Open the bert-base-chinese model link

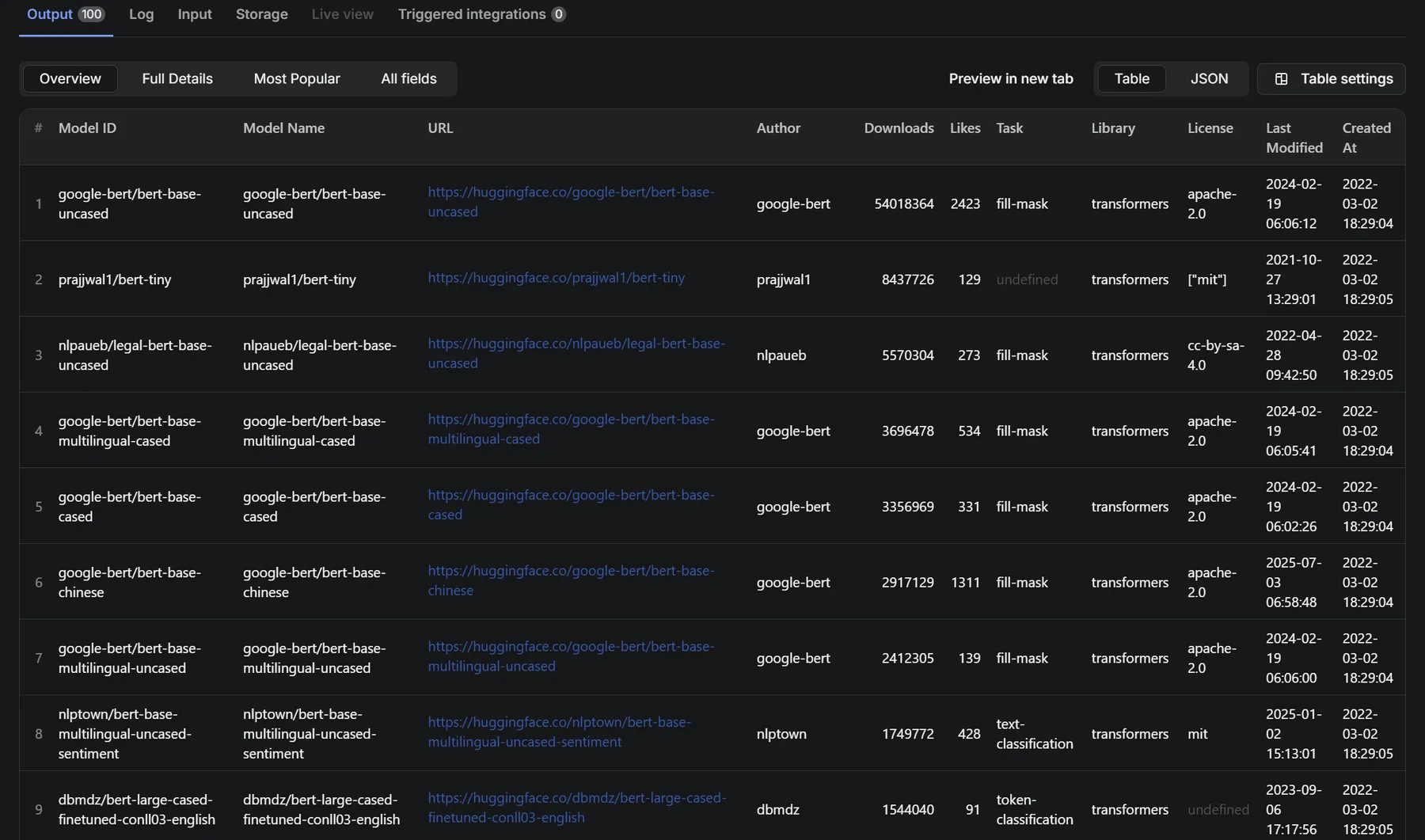[x=571, y=571]
